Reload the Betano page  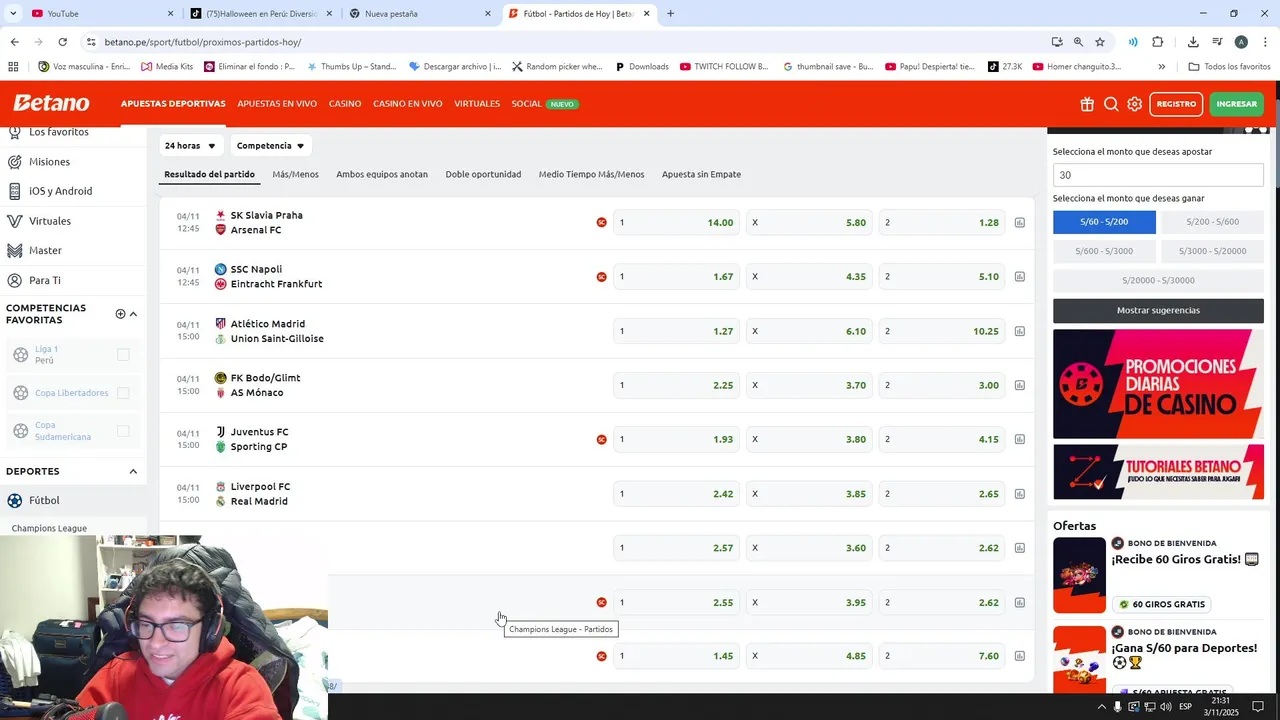point(62,42)
